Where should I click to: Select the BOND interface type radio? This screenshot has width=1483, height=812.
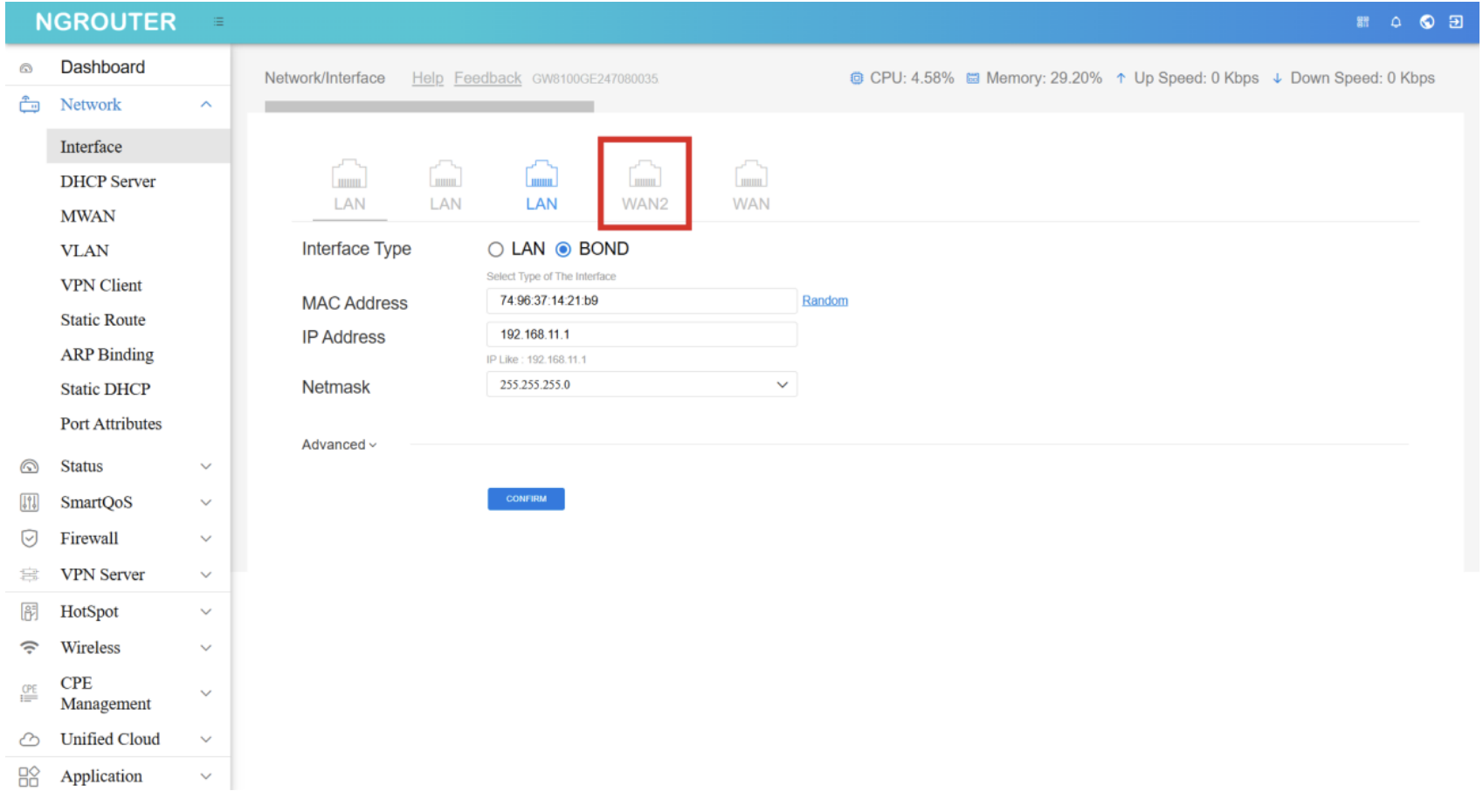coord(563,250)
